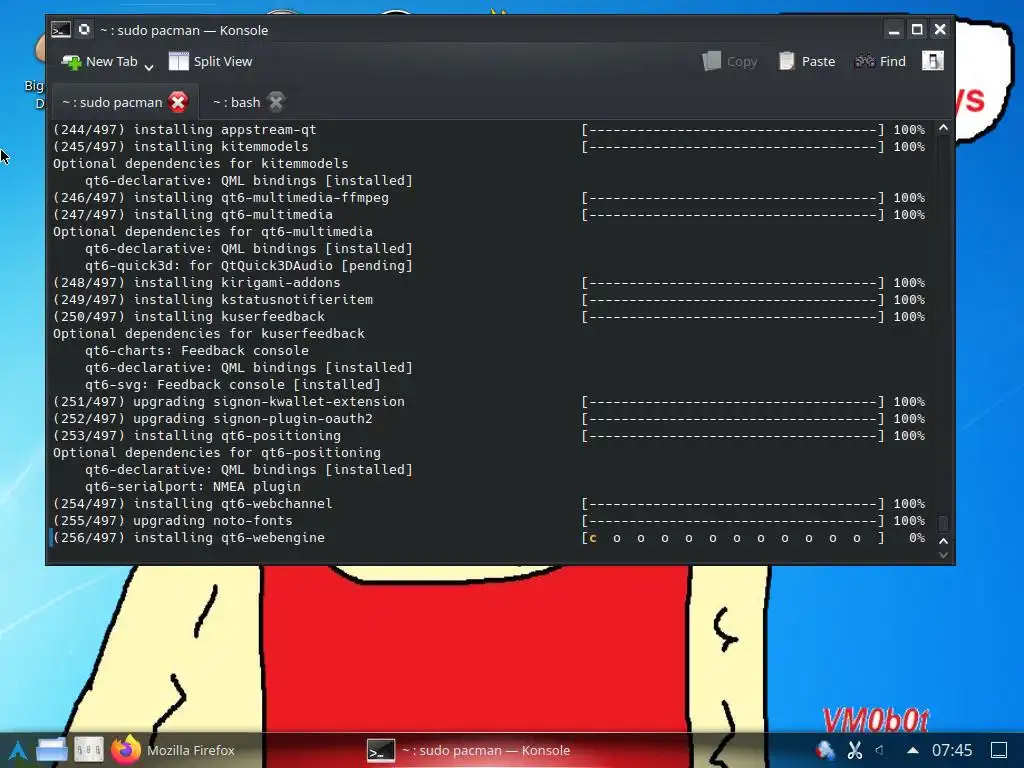Click the 'installing qt6-positioning' line
Image resolution: width=1024 pixels, height=768 pixels.
pos(197,436)
